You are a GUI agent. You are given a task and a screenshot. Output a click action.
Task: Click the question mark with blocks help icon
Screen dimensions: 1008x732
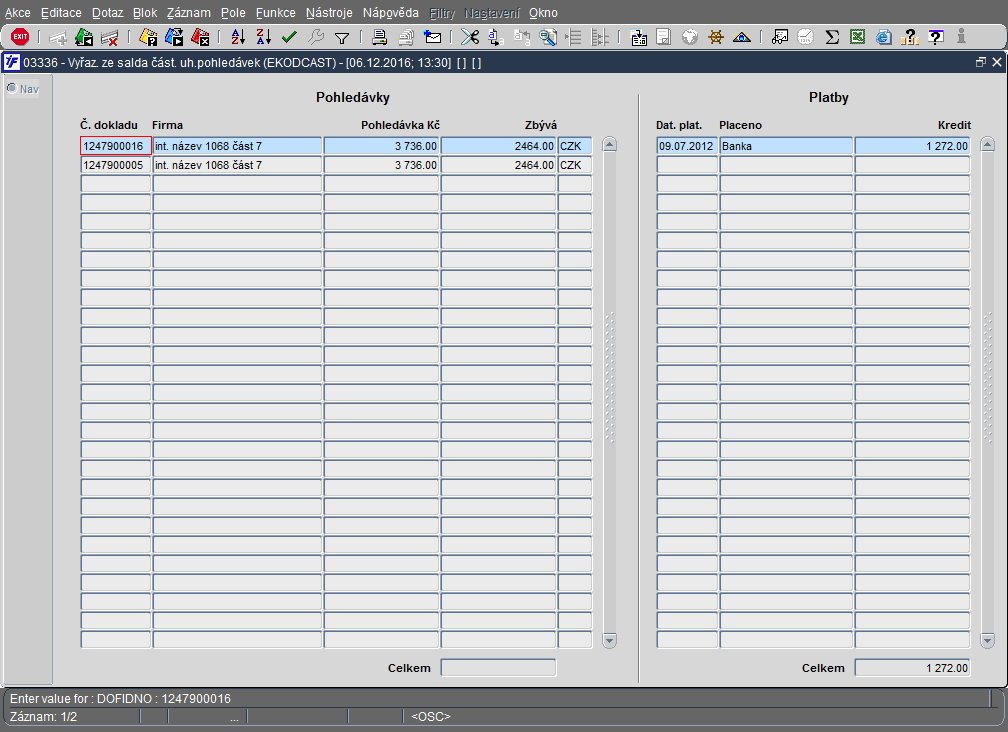click(x=910, y=37)
